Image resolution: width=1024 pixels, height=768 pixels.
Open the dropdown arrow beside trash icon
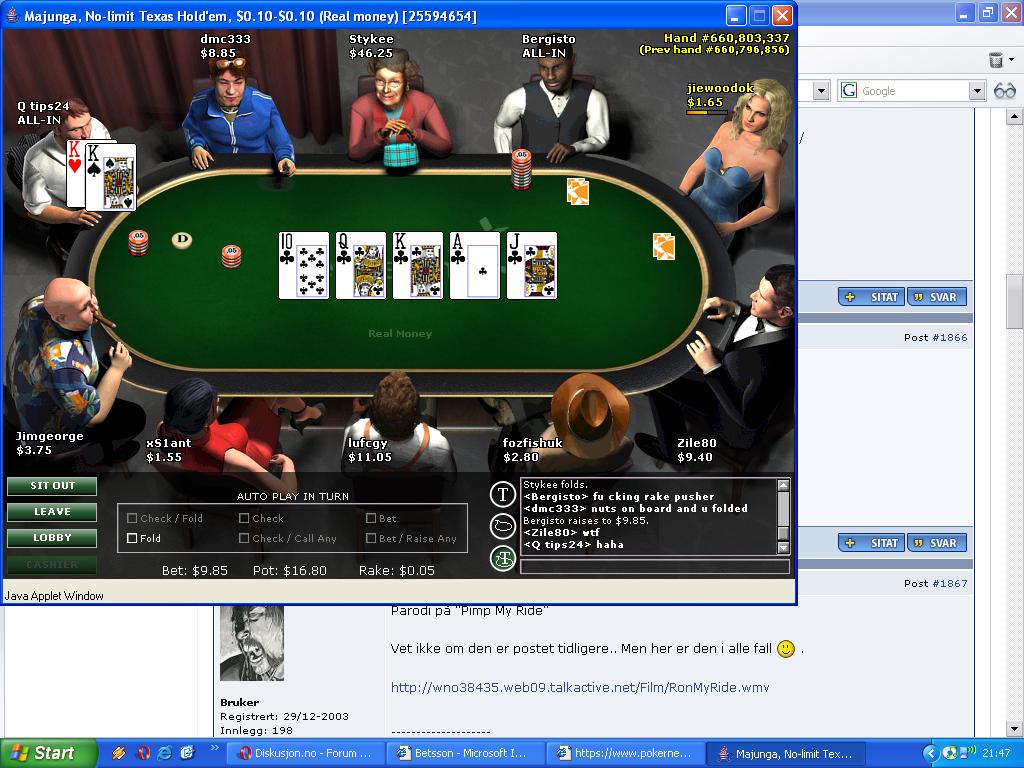[1012, 60]
